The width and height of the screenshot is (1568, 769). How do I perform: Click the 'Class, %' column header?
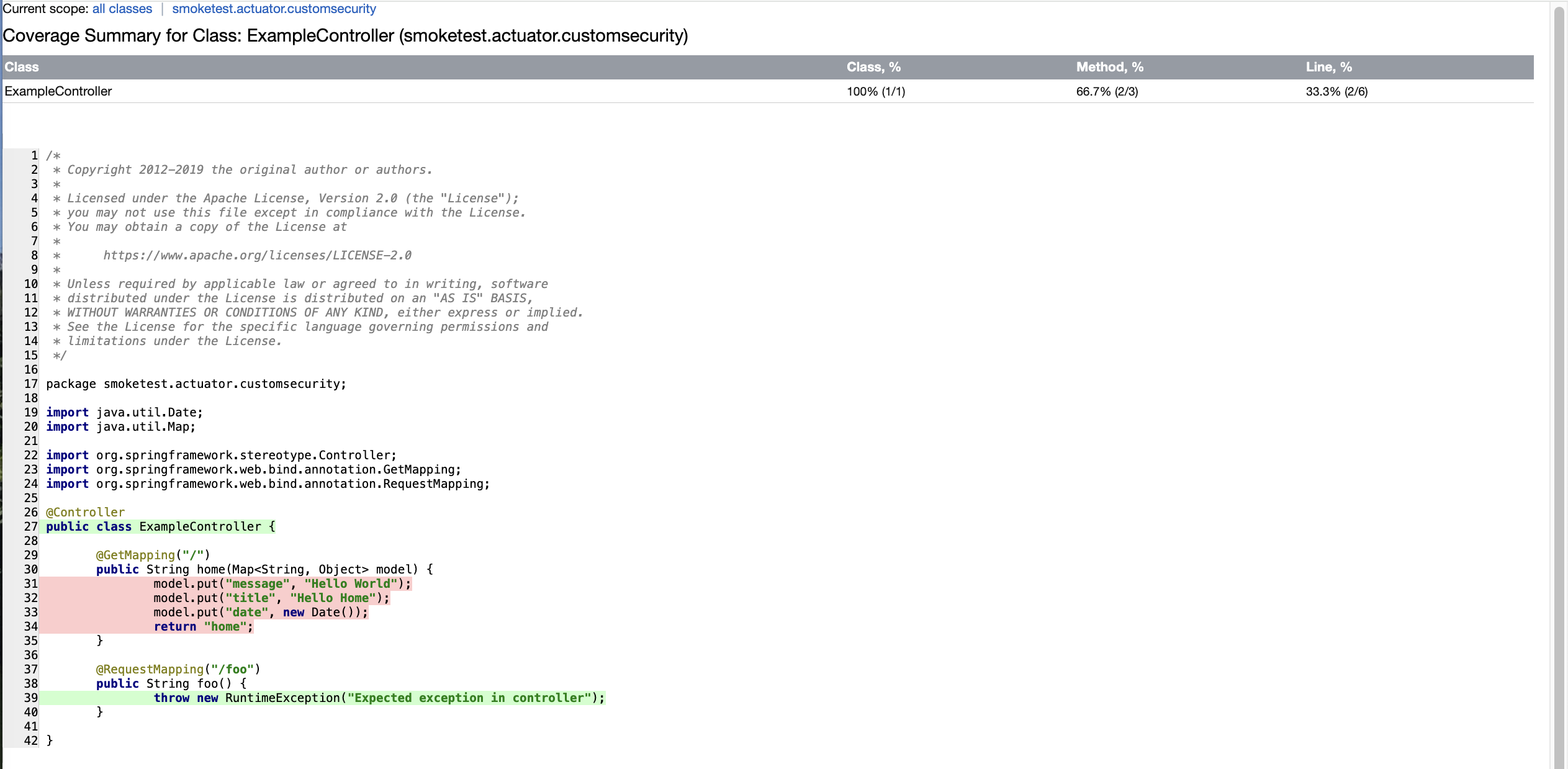tap(873, 67)
